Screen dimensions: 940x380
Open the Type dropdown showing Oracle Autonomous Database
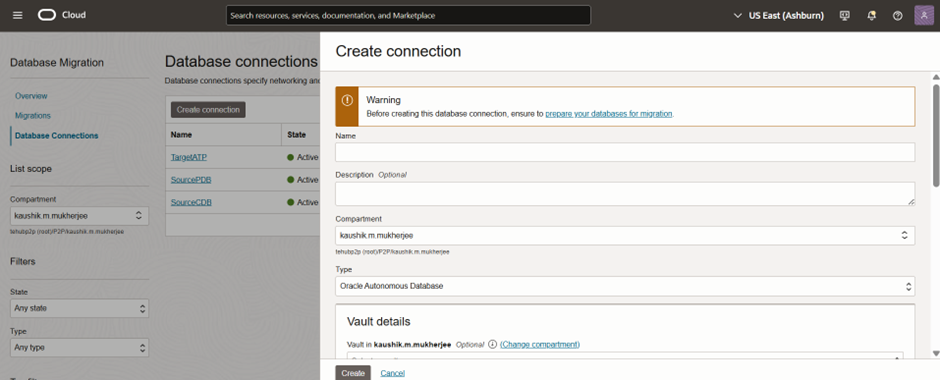[625, 286]
